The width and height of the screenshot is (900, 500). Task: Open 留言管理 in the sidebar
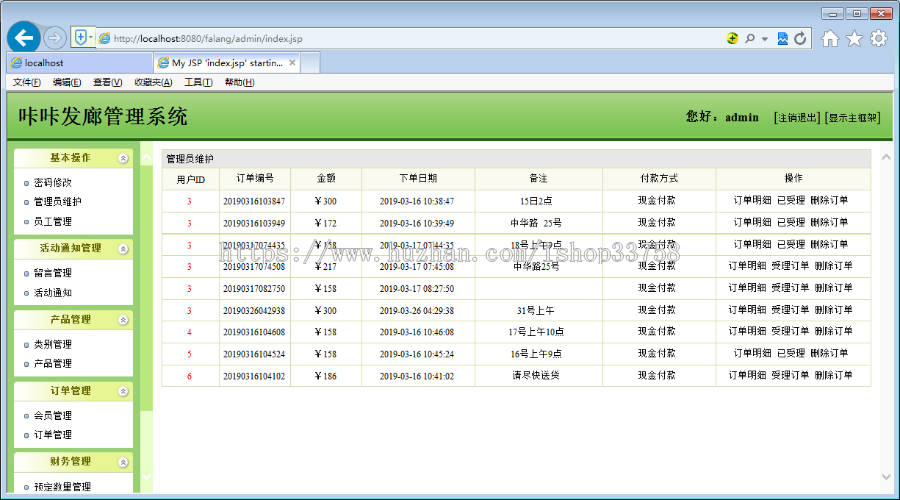(x=52, y=273)
